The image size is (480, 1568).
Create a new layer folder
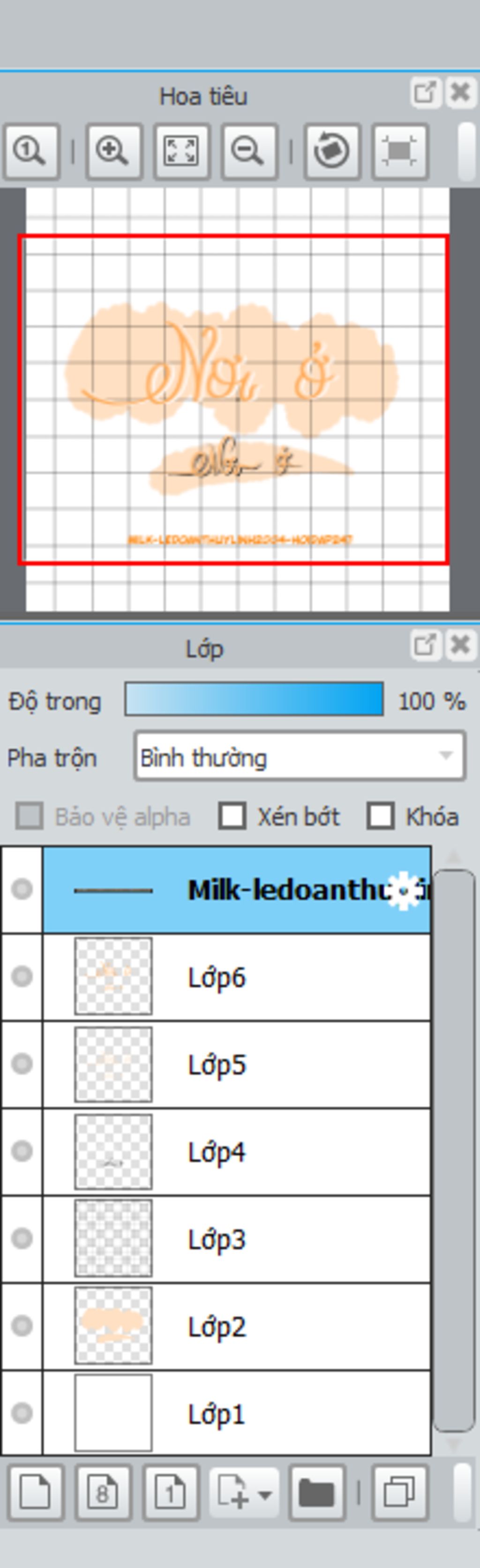[317, 1492]
